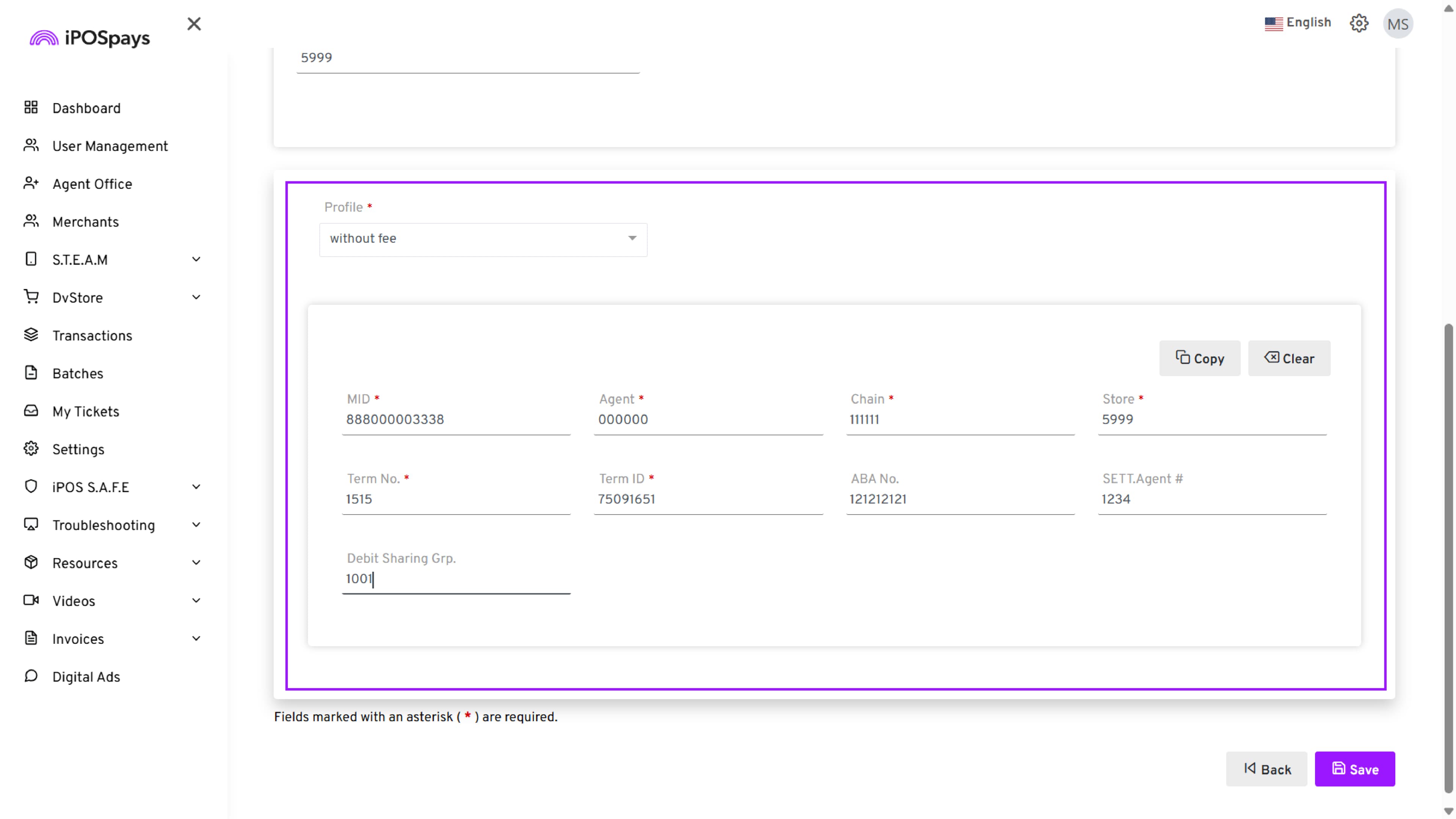Viewport: 1456px width, 819px height.
Task: Click the Dashboard grid icon
Action: pyautogui.click(x=31, y=107)
